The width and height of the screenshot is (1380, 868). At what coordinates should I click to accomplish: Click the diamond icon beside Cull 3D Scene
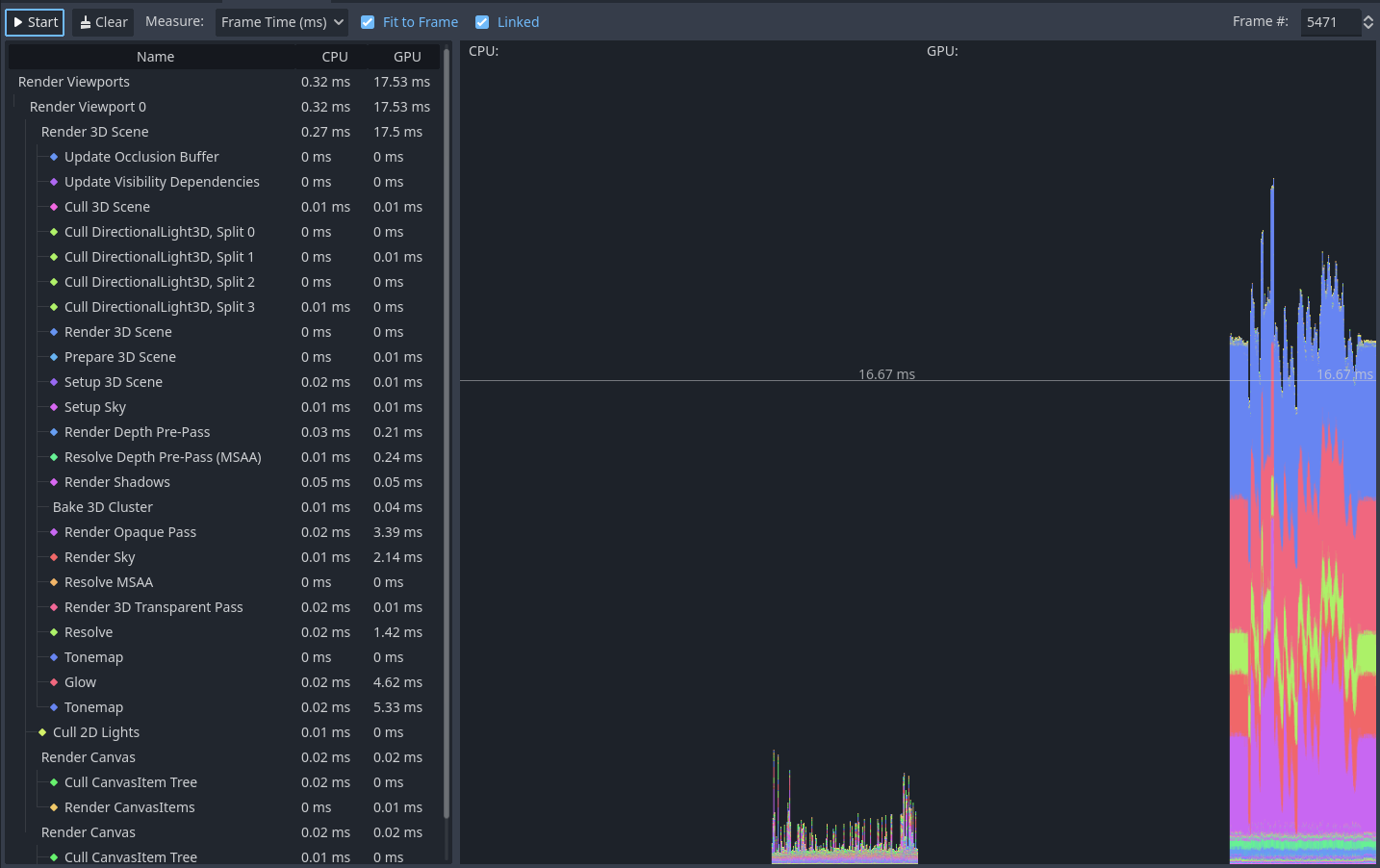[x=53, y=206]
